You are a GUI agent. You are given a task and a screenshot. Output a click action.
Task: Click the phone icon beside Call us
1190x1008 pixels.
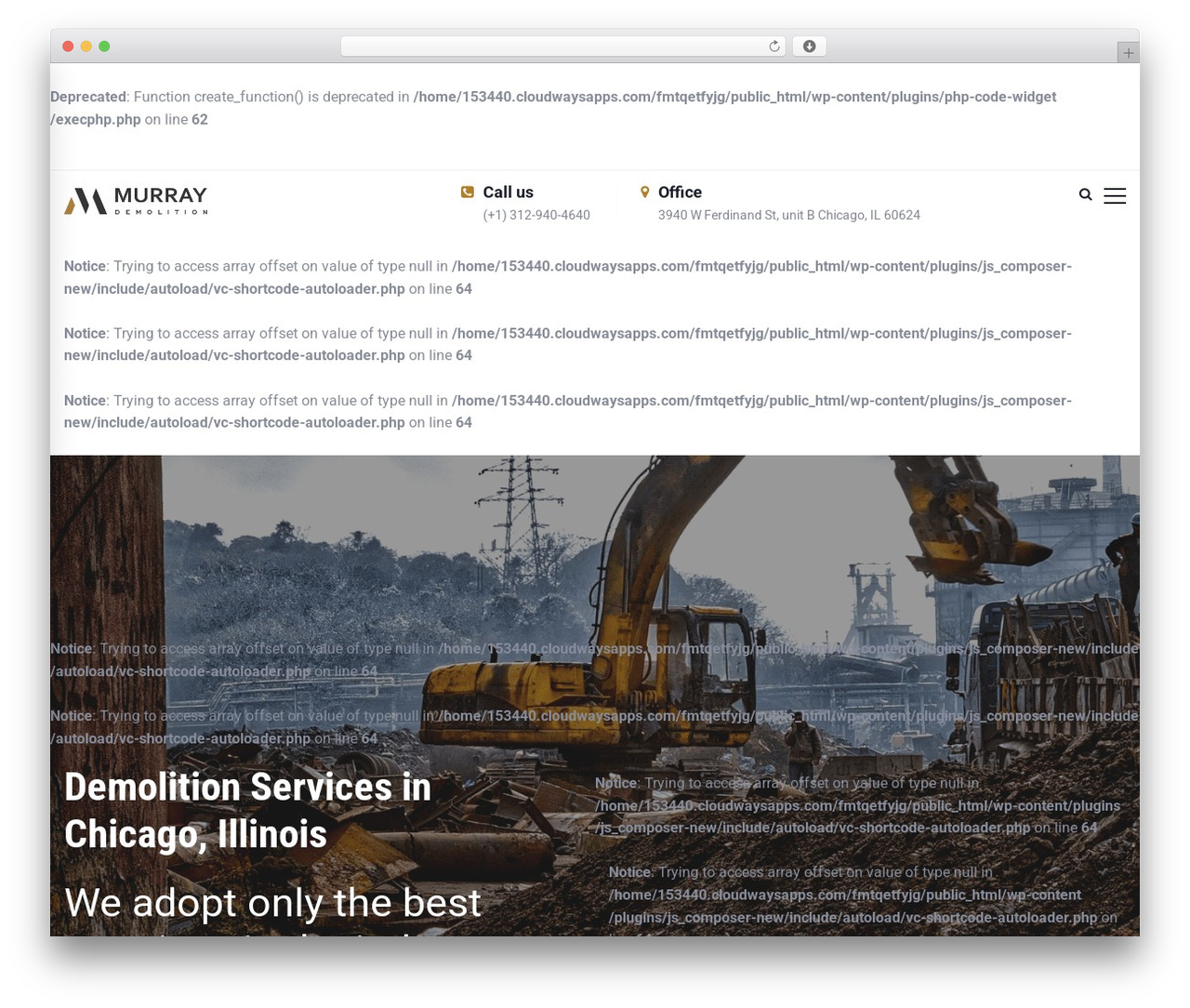468,192
